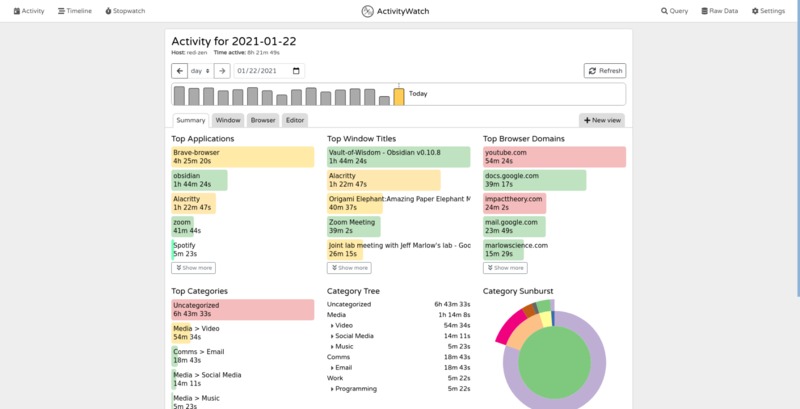The image size is (800, 409).
Task: Show more Top Browser Domains
Action: [505, 268]
